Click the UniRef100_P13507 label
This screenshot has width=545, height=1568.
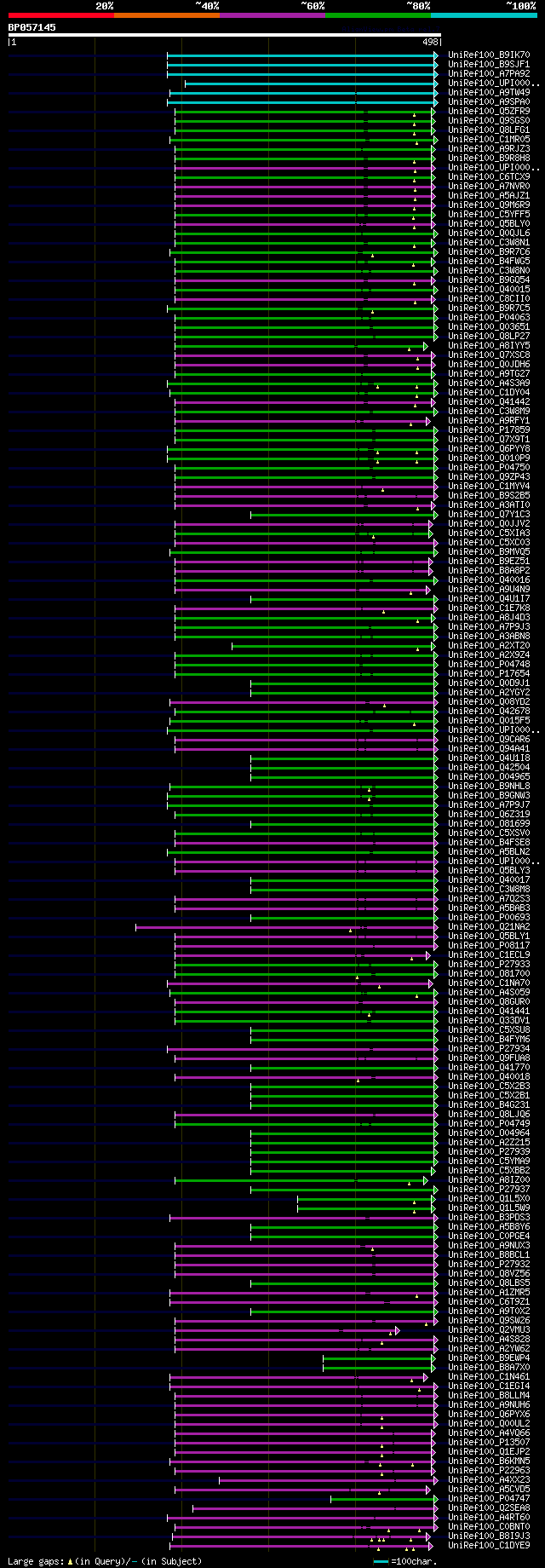pos(489,1443)
